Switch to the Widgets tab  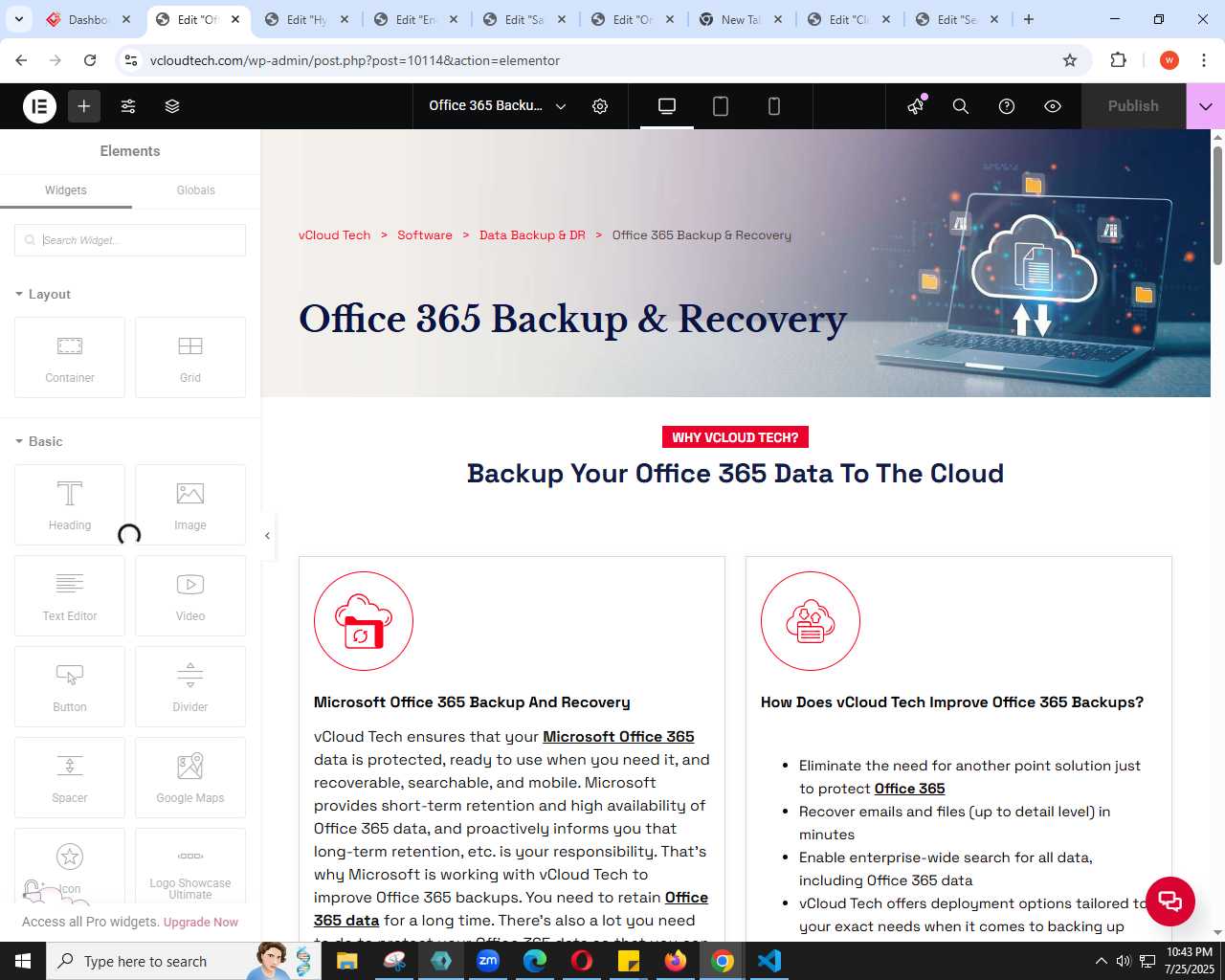[66, 190]
